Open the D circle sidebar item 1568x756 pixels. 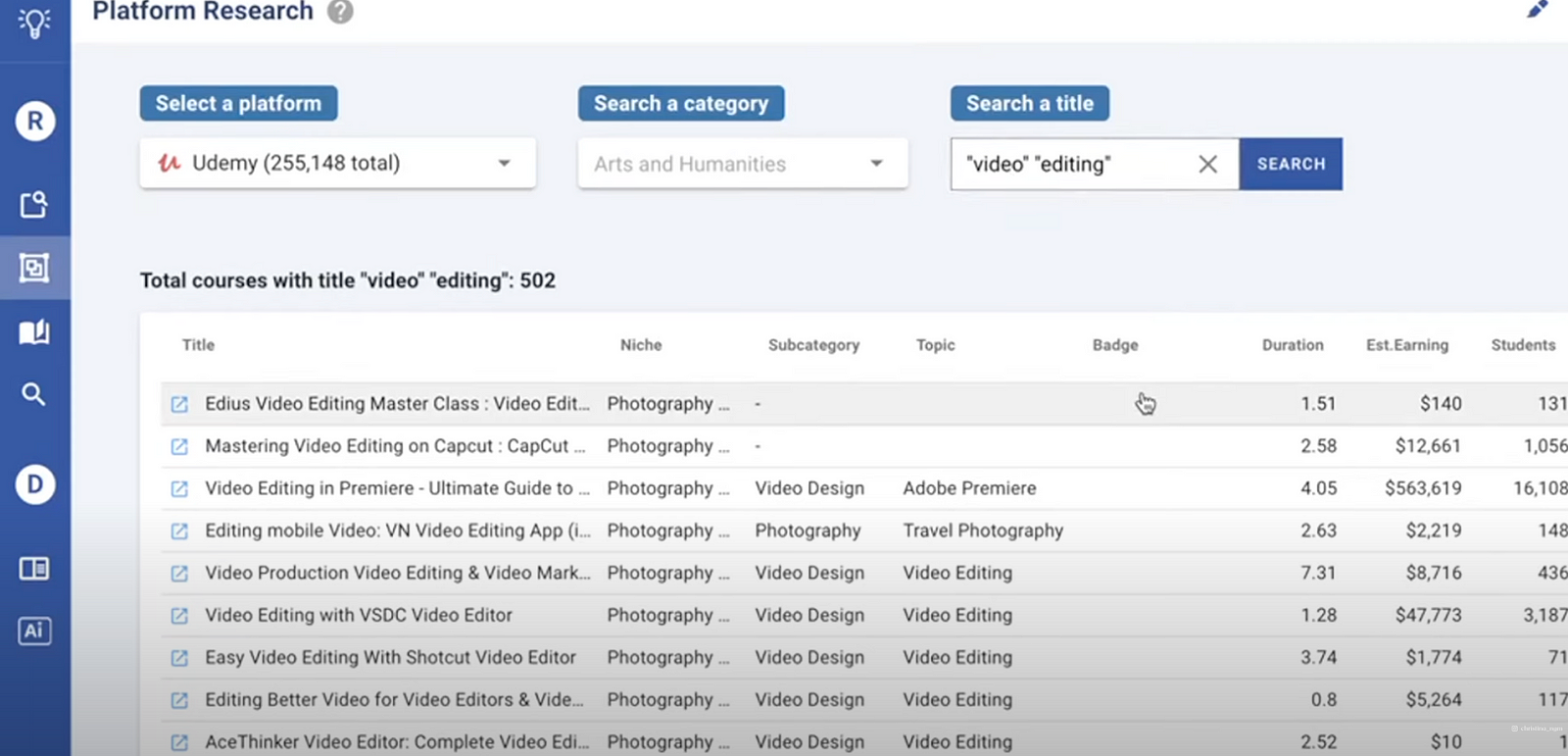click(34, 484)
